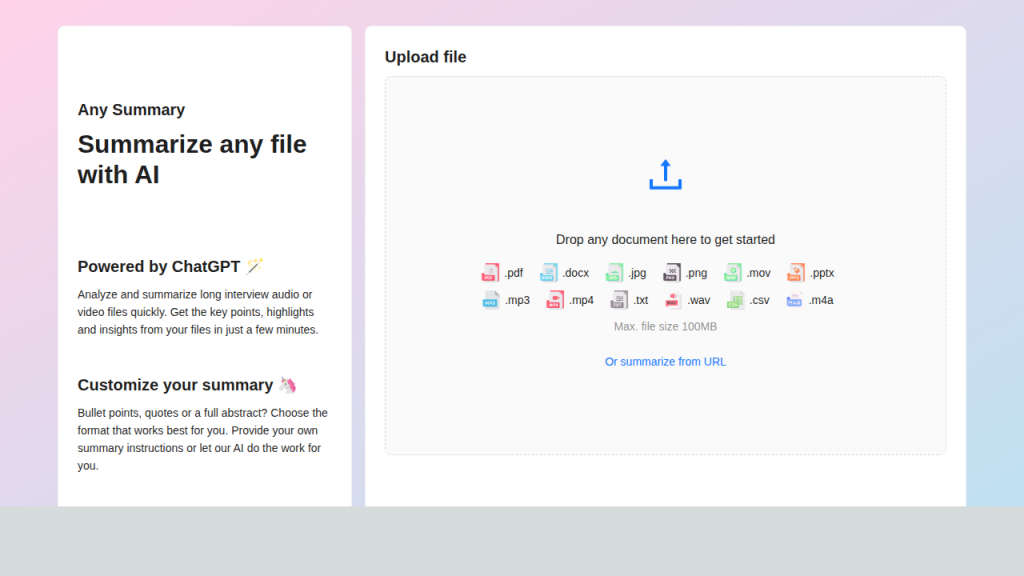Click the .mp3 audio file icon
The image size is (1024, 576).
point(490,300)
